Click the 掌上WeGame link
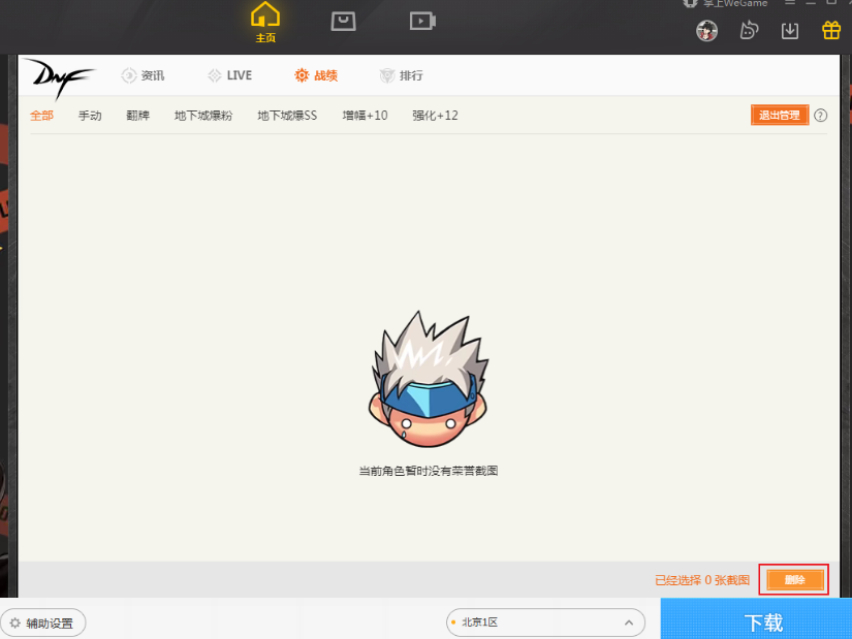 (726, 3)
